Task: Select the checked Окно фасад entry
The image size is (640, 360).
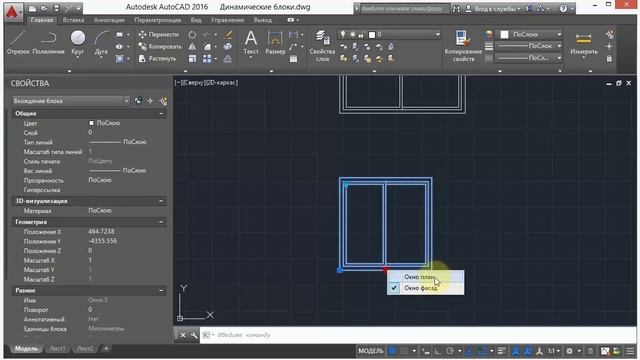Action: [425, 288]
